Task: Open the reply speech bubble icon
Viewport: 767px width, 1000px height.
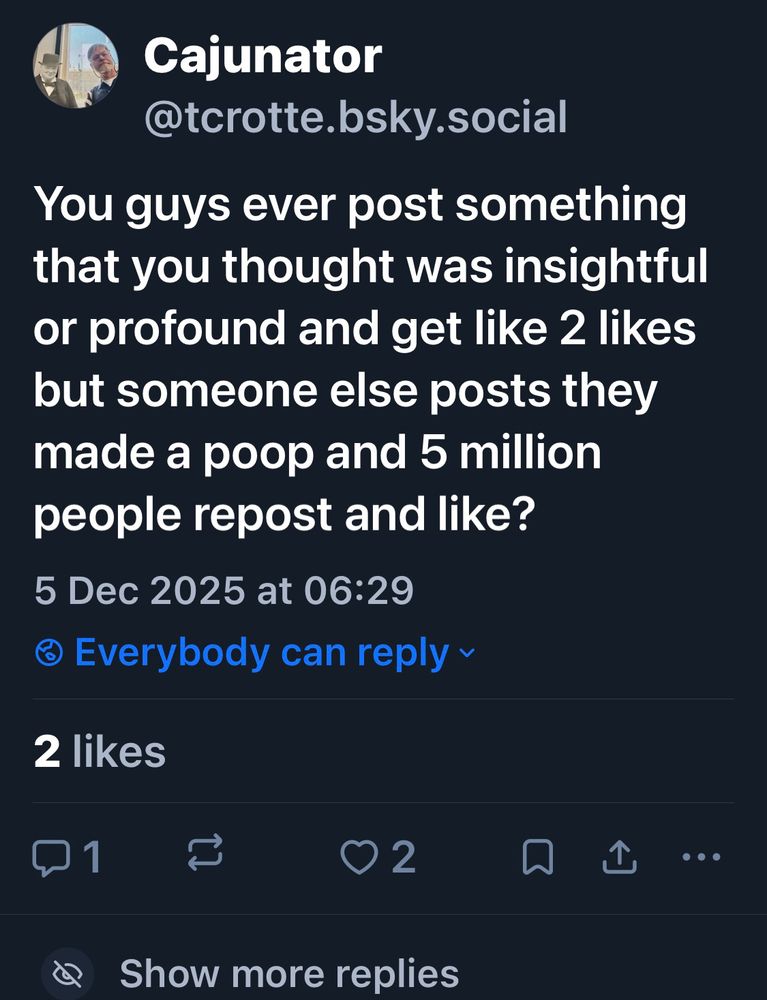Action: click(x=50, y=857)
